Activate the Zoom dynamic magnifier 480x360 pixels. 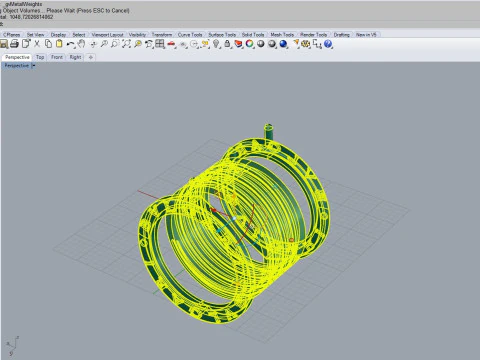[104, 44]
